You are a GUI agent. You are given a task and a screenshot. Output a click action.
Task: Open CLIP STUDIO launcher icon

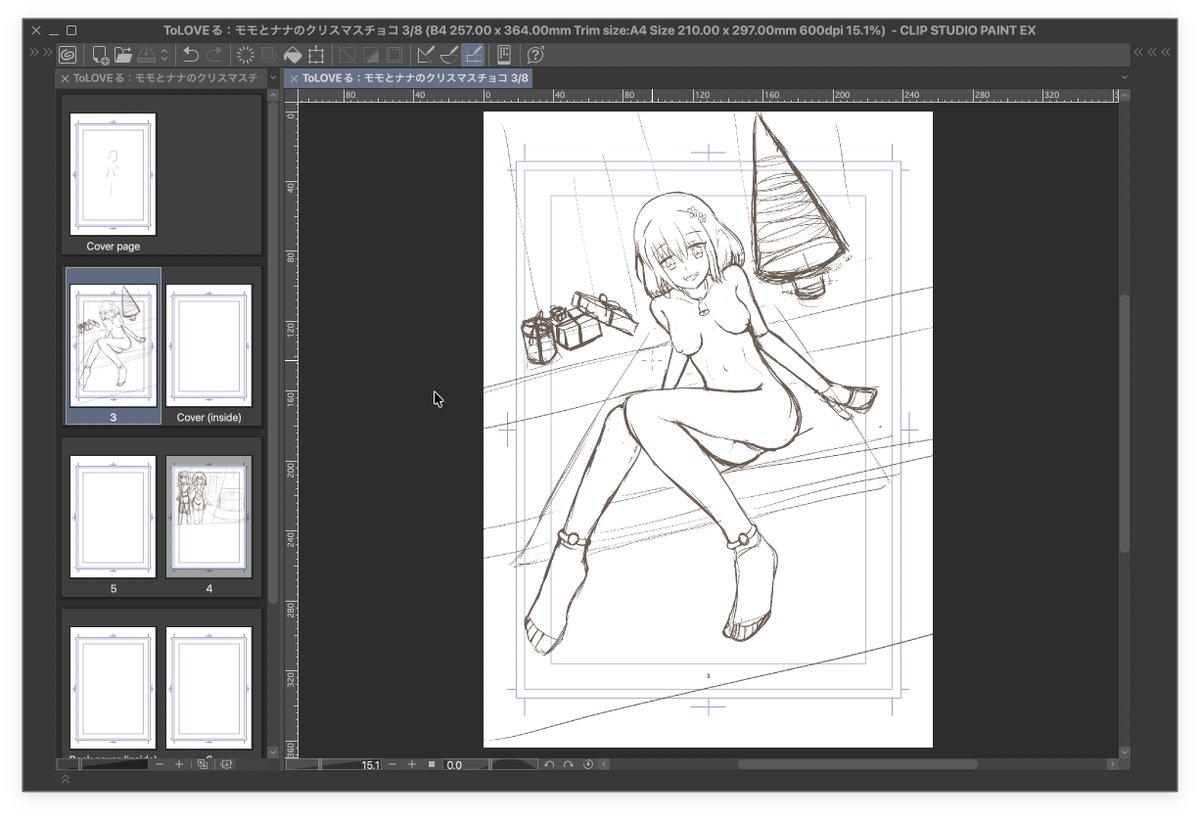(68, 55)
